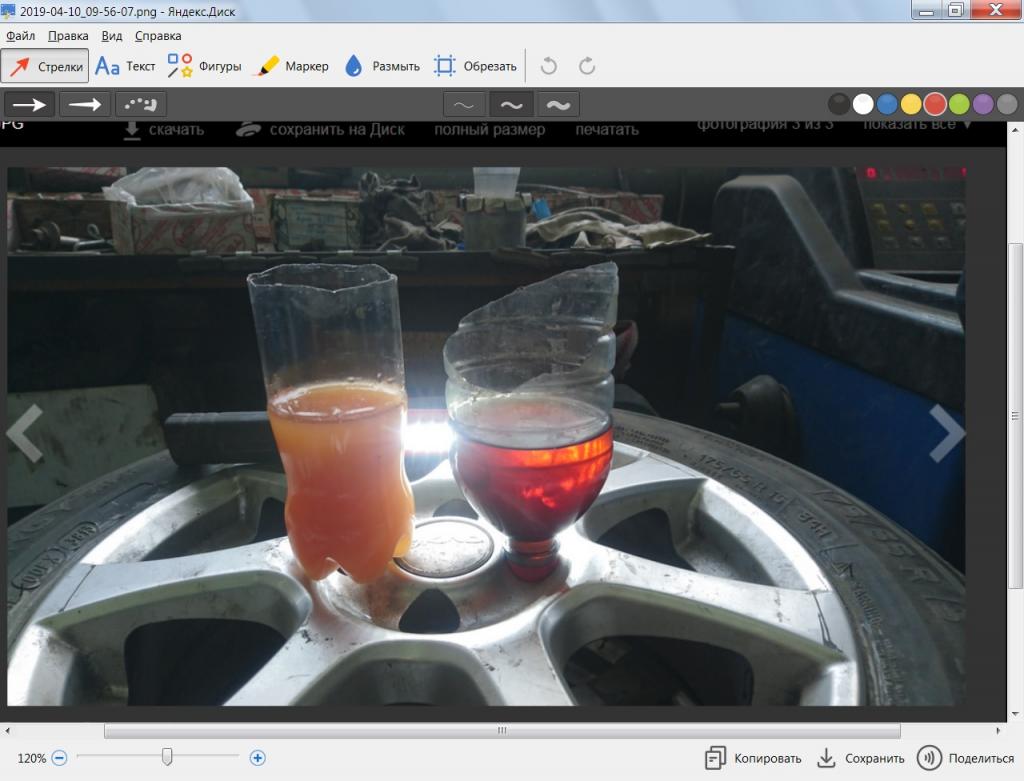Click сохранить на Диск in the image
Viewport: 1024px width, 781px height.
tap(321, 129)
